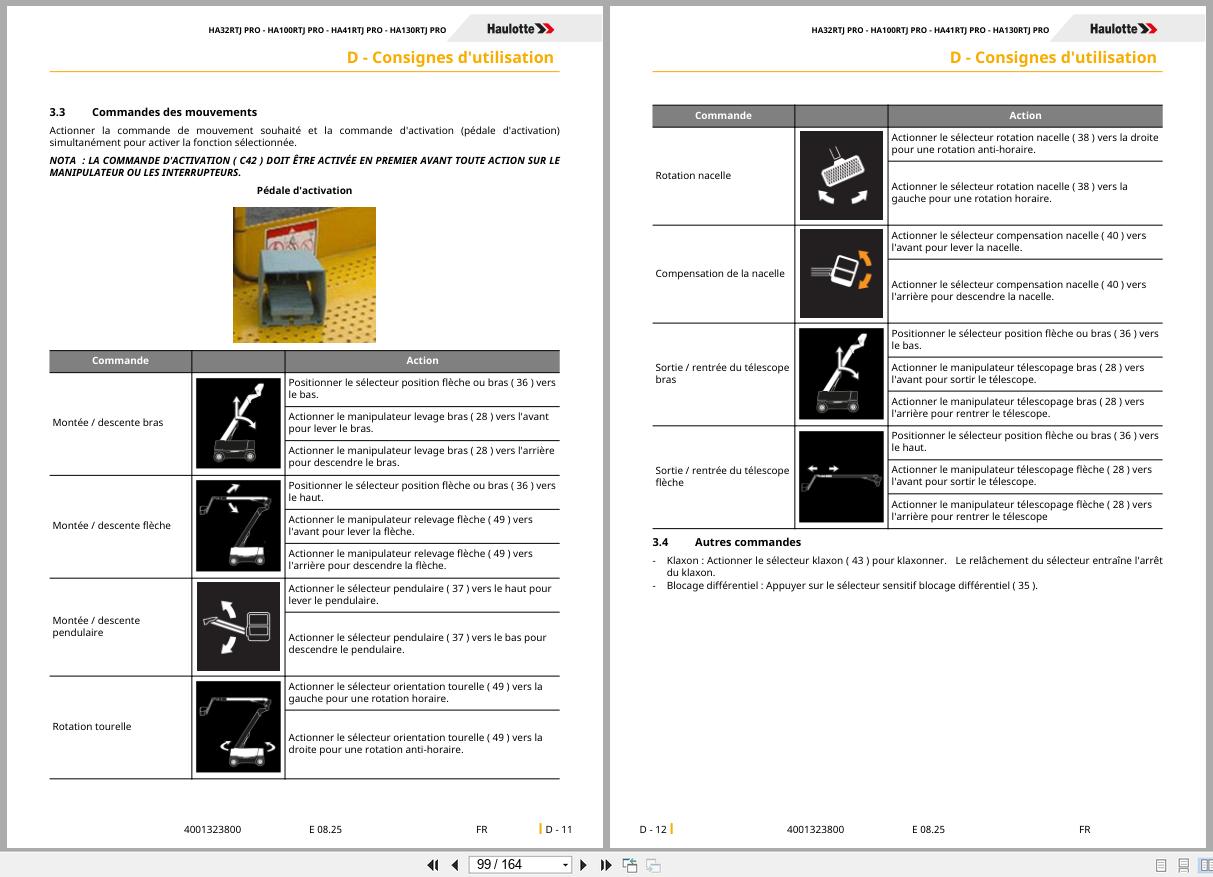Viewport: 1213px width, 877px height.
Task: Click tourelle 'rotation anti-horaire' action row
Action: click(422, 744)
